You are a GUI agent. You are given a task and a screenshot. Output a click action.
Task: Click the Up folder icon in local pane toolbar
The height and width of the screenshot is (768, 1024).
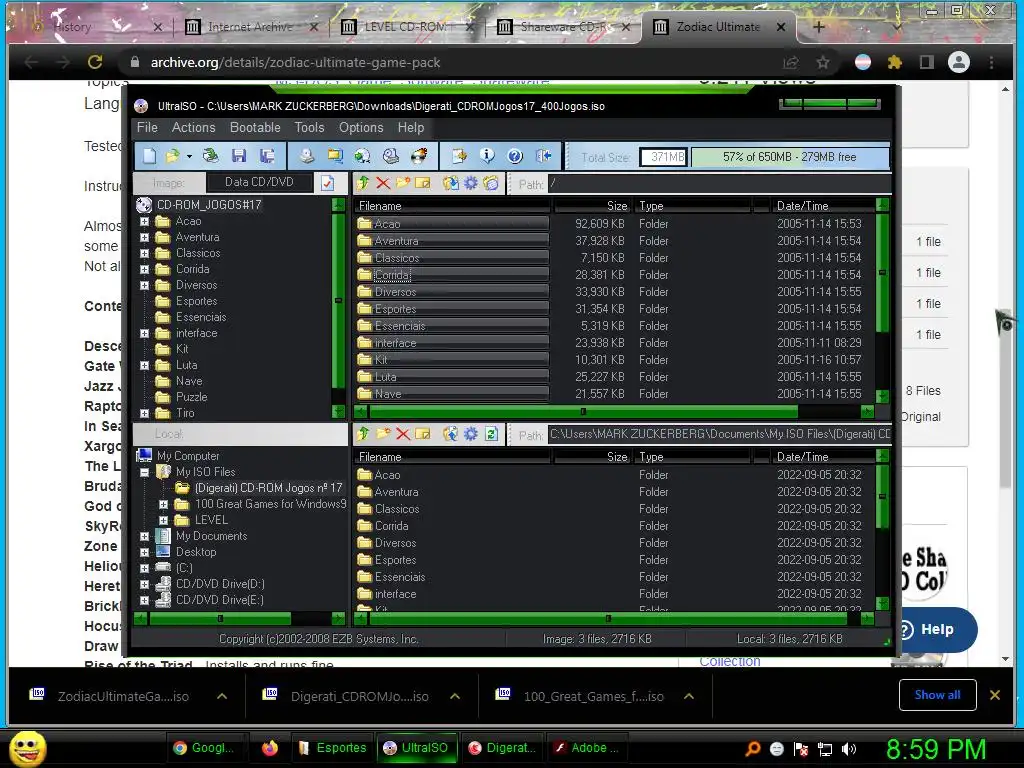(364, 434)
